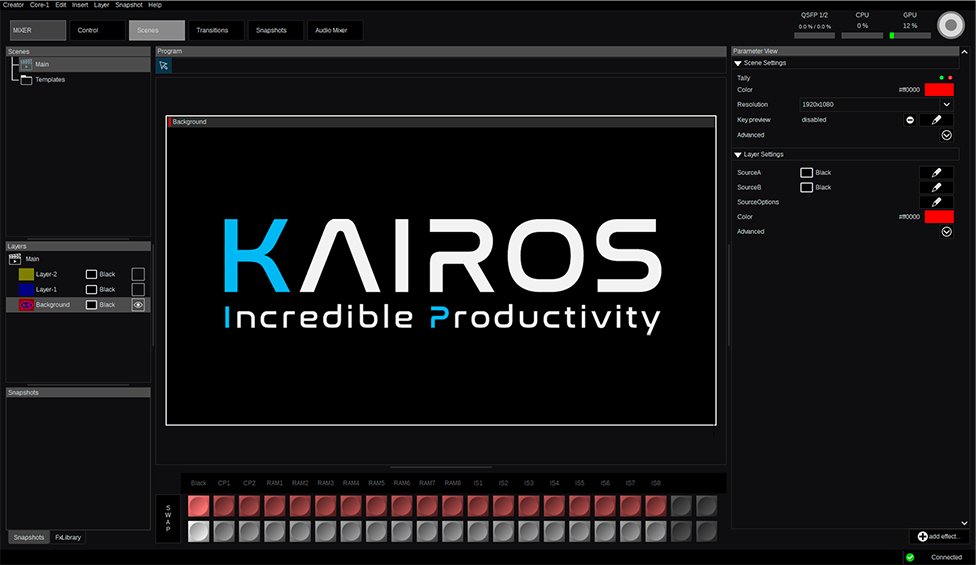Select the Templates folder icon

[26, 80]
